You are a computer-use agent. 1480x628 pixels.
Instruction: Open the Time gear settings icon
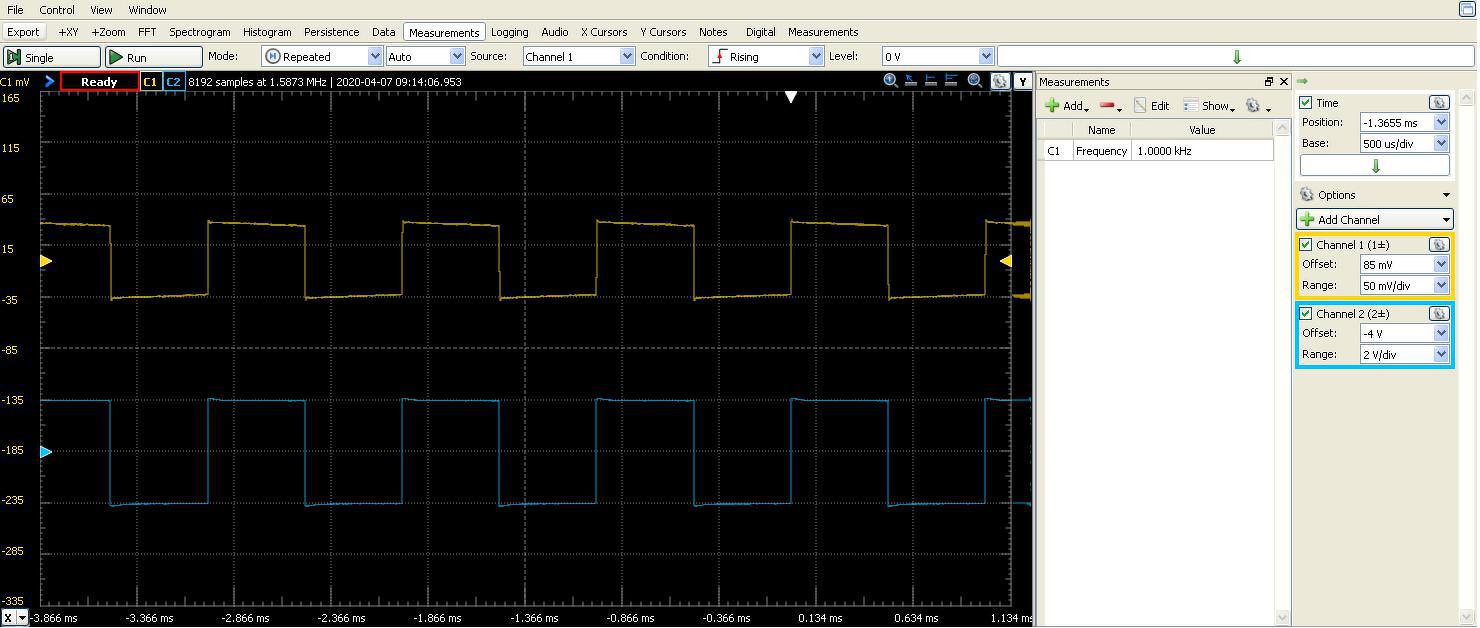1438,103
